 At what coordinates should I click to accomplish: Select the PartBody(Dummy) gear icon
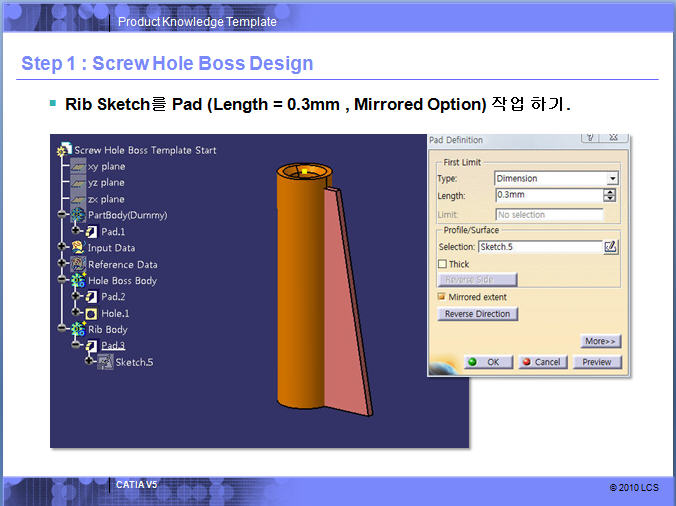point(78,215)
